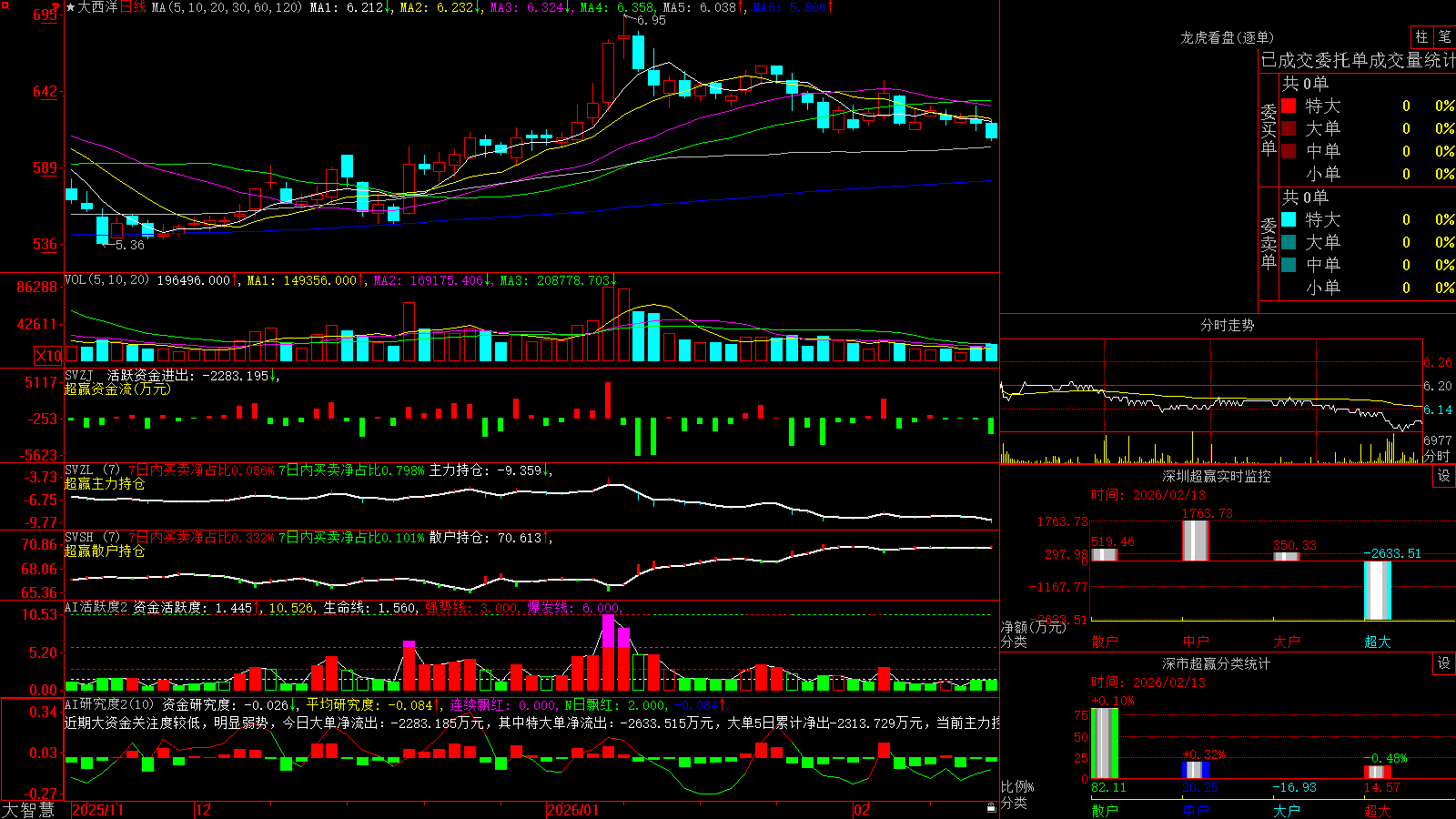
Task: Click the 6.95 high price annotation
Action: [x=651, y=20]
